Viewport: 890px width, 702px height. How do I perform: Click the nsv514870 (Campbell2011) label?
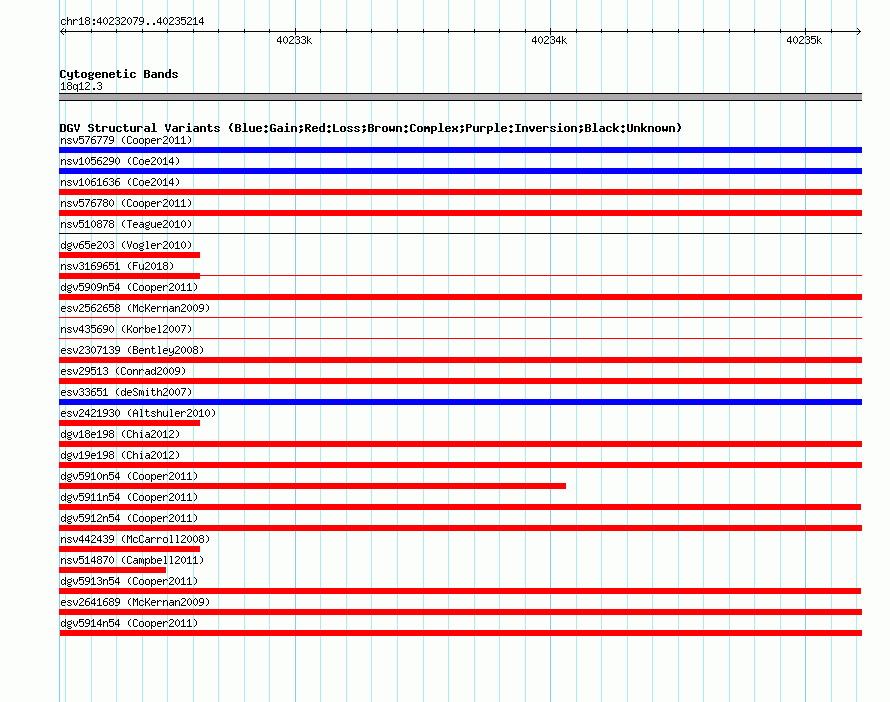tap(132, 560)
